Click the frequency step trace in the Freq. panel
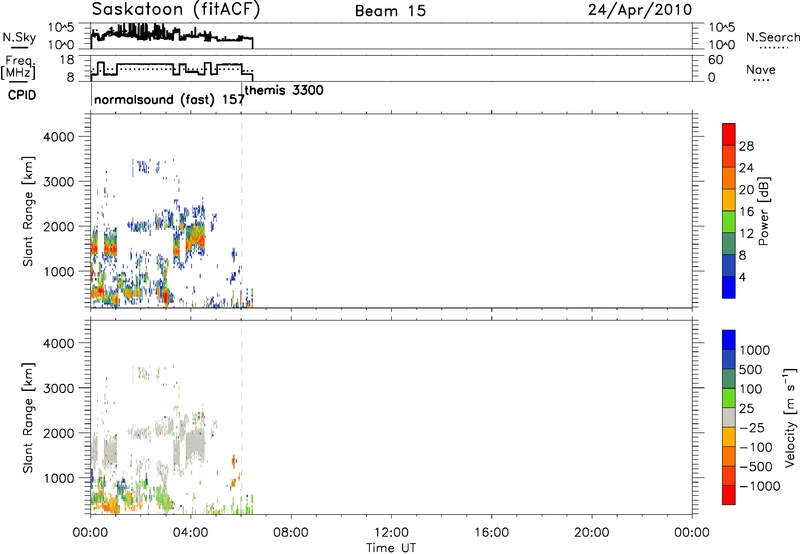 pos(171,69)
